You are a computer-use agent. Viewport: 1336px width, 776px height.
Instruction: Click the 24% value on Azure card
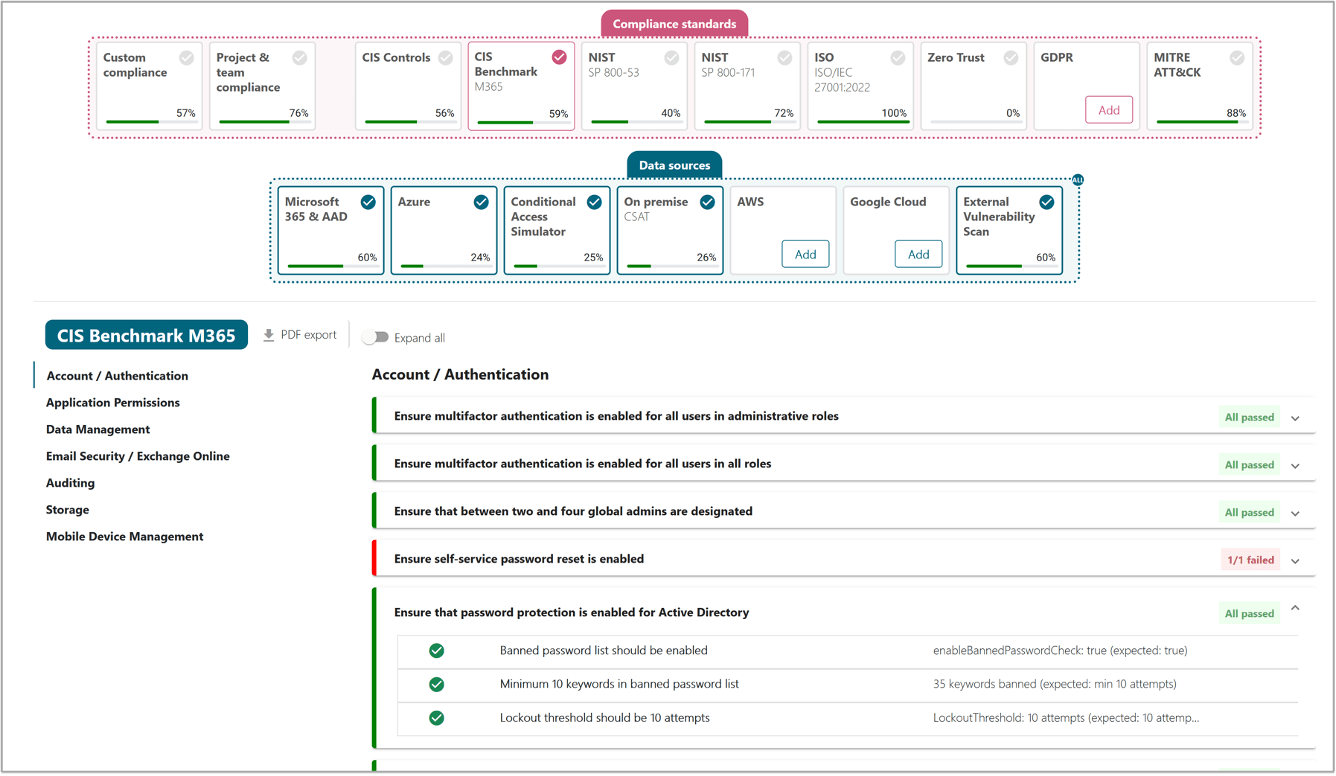481,257
